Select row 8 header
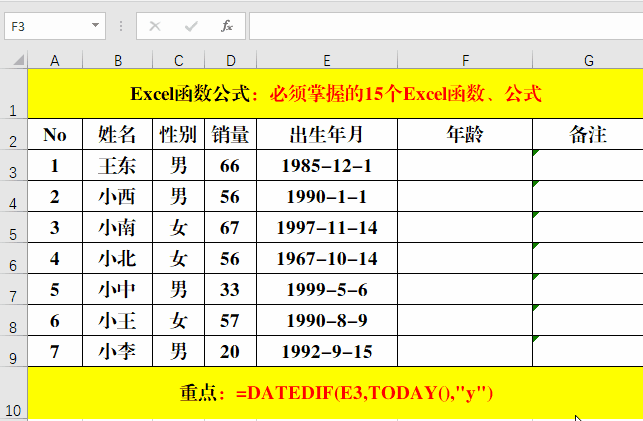Viewport: 643px width, 421px height. click(x=14, y=320)
